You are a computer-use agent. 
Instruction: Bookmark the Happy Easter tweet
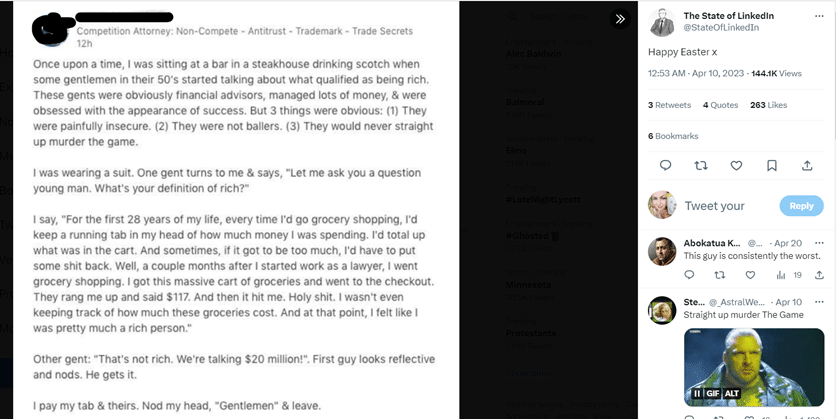click(772, 166)
